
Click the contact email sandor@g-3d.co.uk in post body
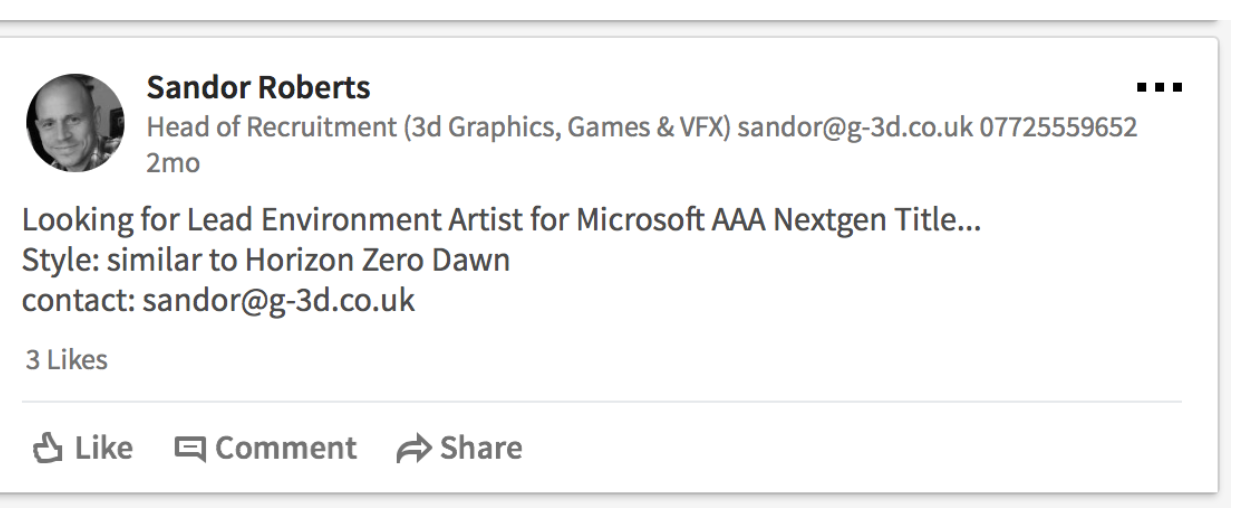pyautogui.click(x=278, y=301)
